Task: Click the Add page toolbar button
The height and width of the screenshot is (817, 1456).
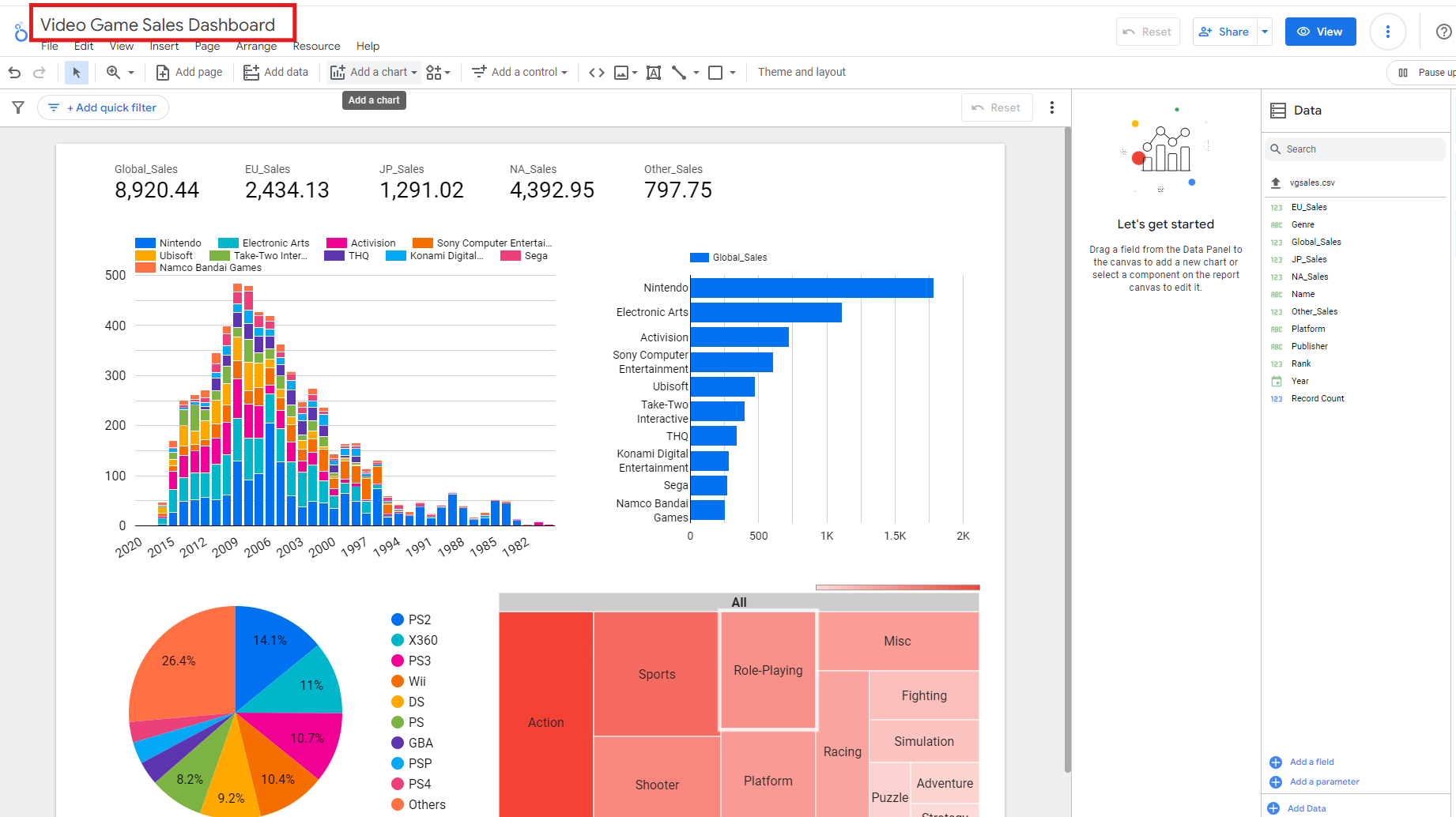Action: tap(190, 73)
